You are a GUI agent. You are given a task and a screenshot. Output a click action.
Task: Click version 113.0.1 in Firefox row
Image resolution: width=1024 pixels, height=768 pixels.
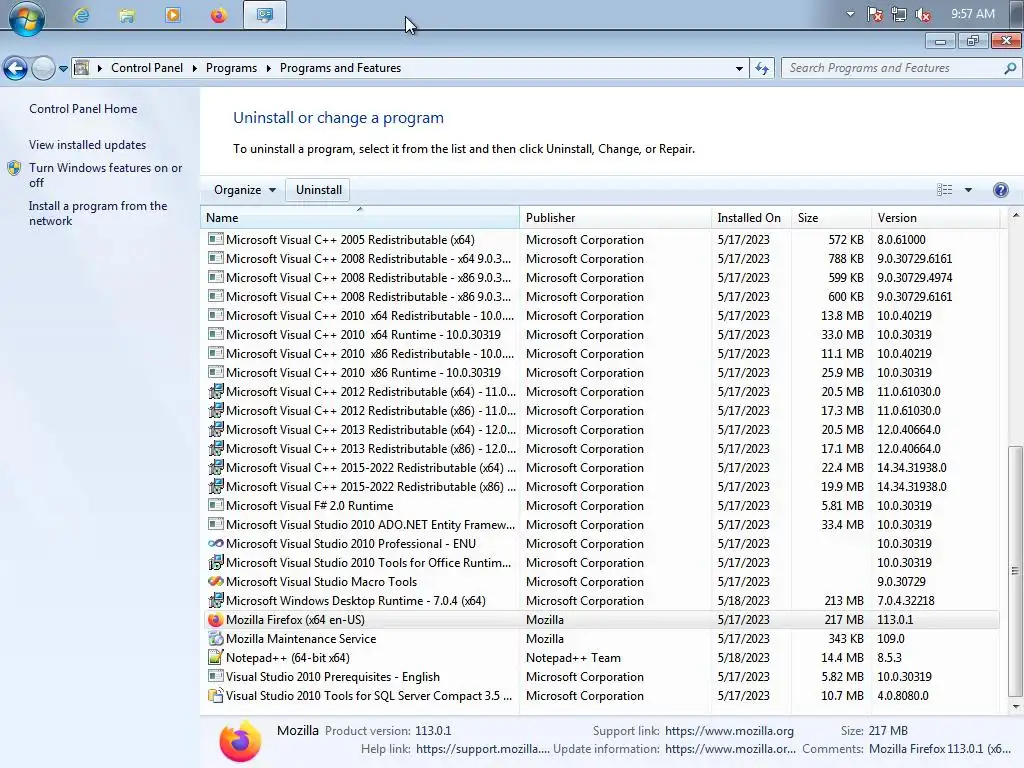[895, 620]
